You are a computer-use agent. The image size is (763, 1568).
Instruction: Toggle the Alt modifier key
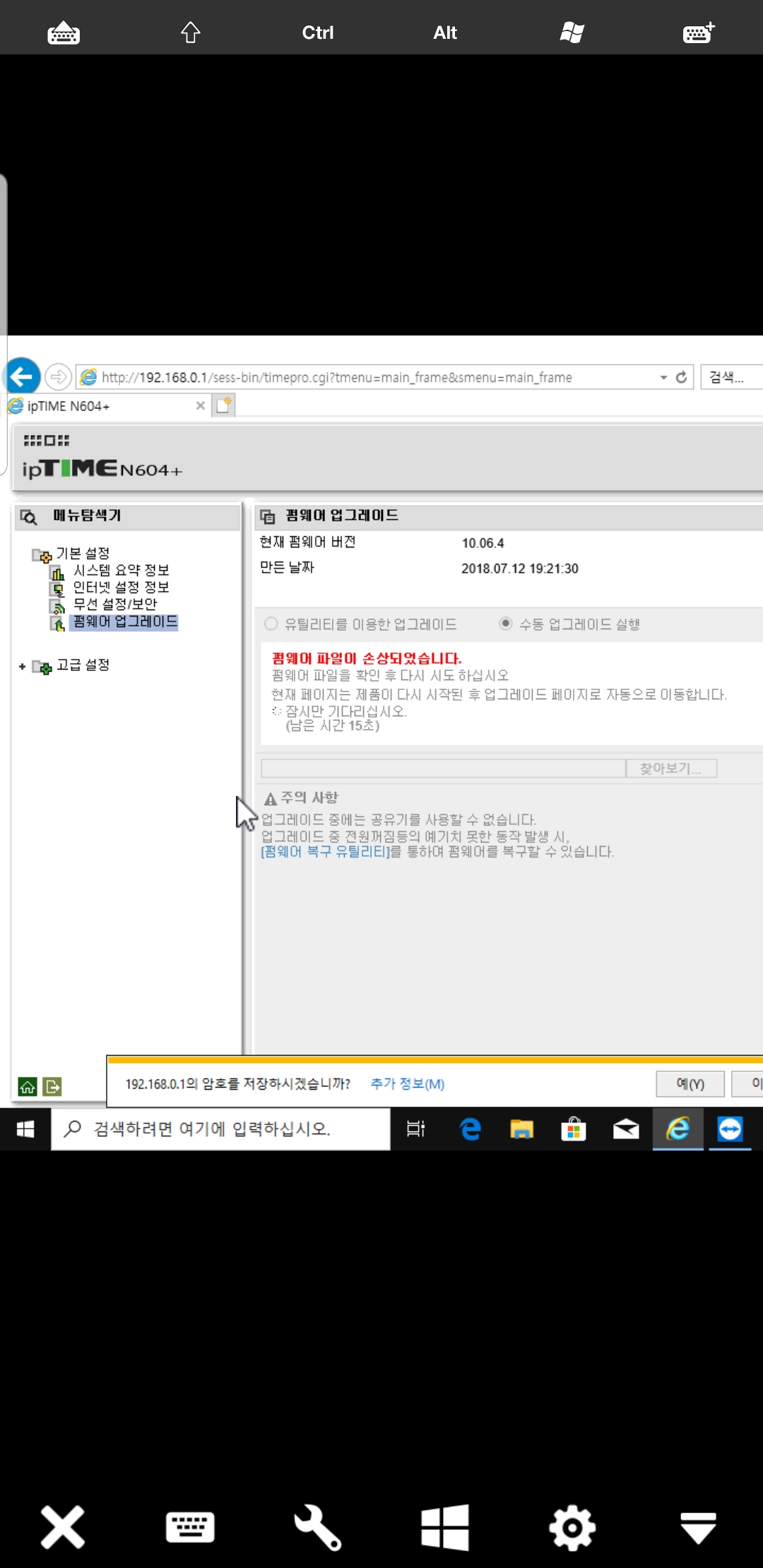[x=445, y=32]
